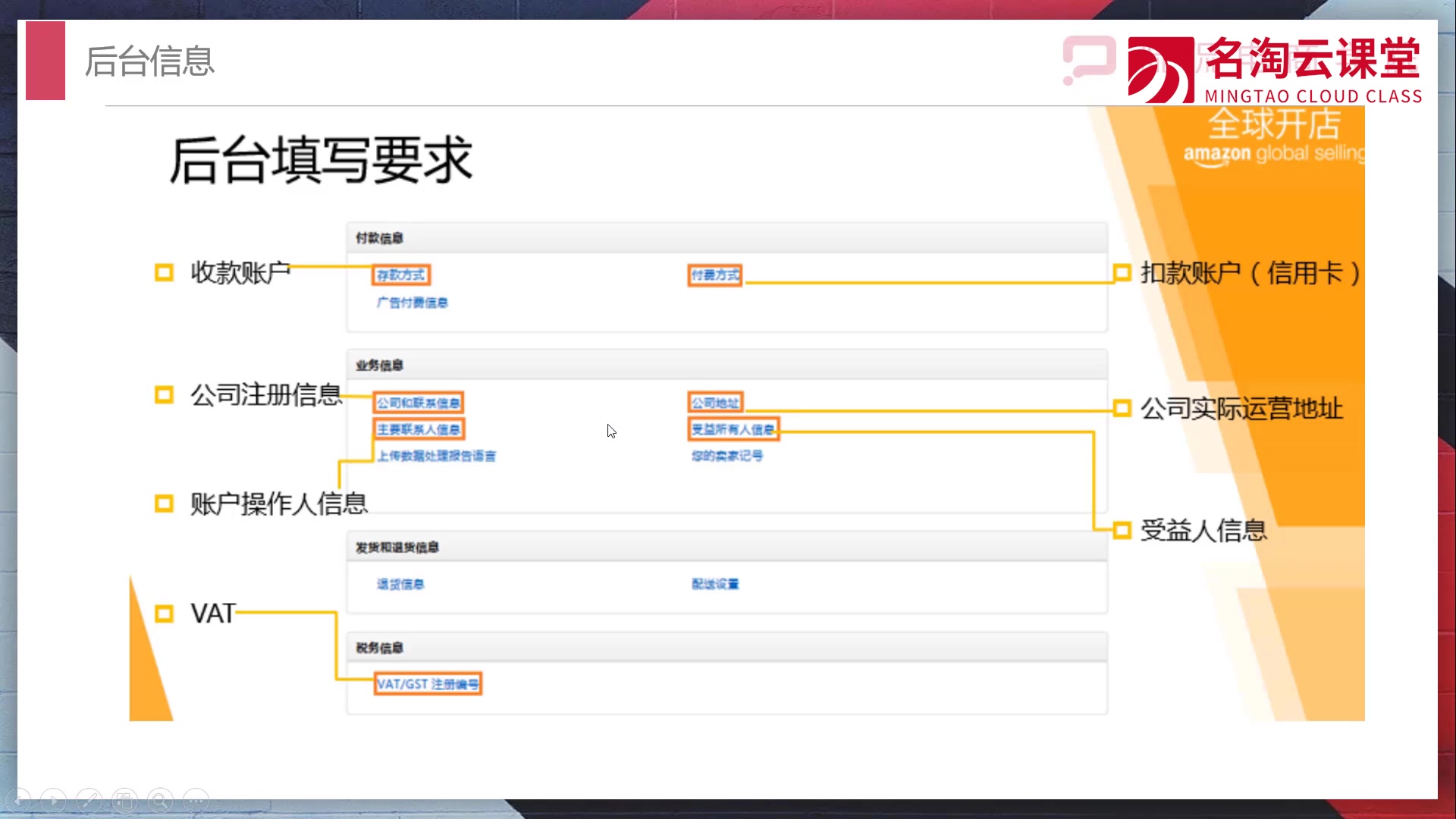Open the VAT/GST 注册编号 link
Image resolution: width=1456 pixels, height=819 pixels.
click(428, 684)
